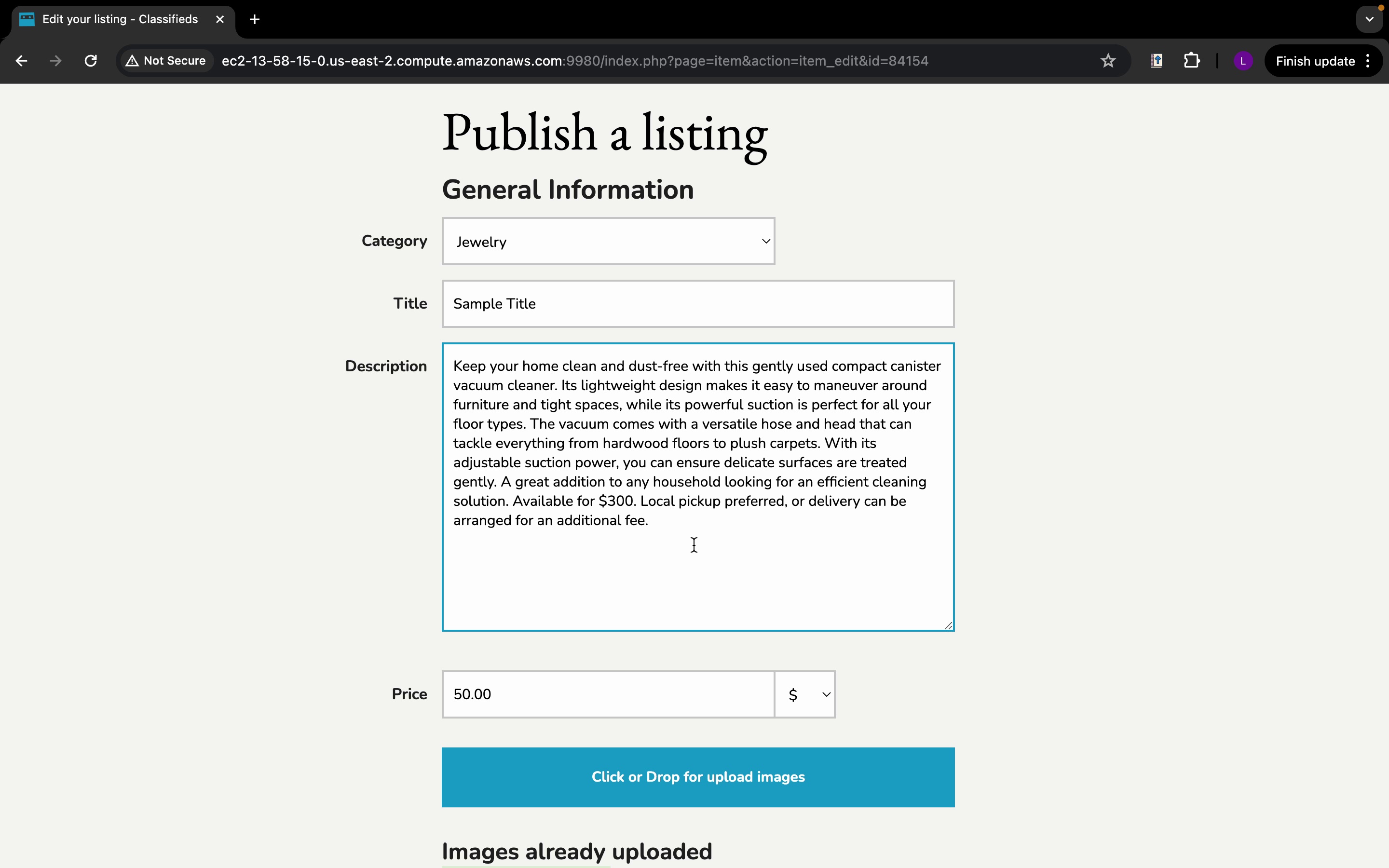The image size is (1389, 868).
Task: Click the Finish update button
Action: (1314, 61)
